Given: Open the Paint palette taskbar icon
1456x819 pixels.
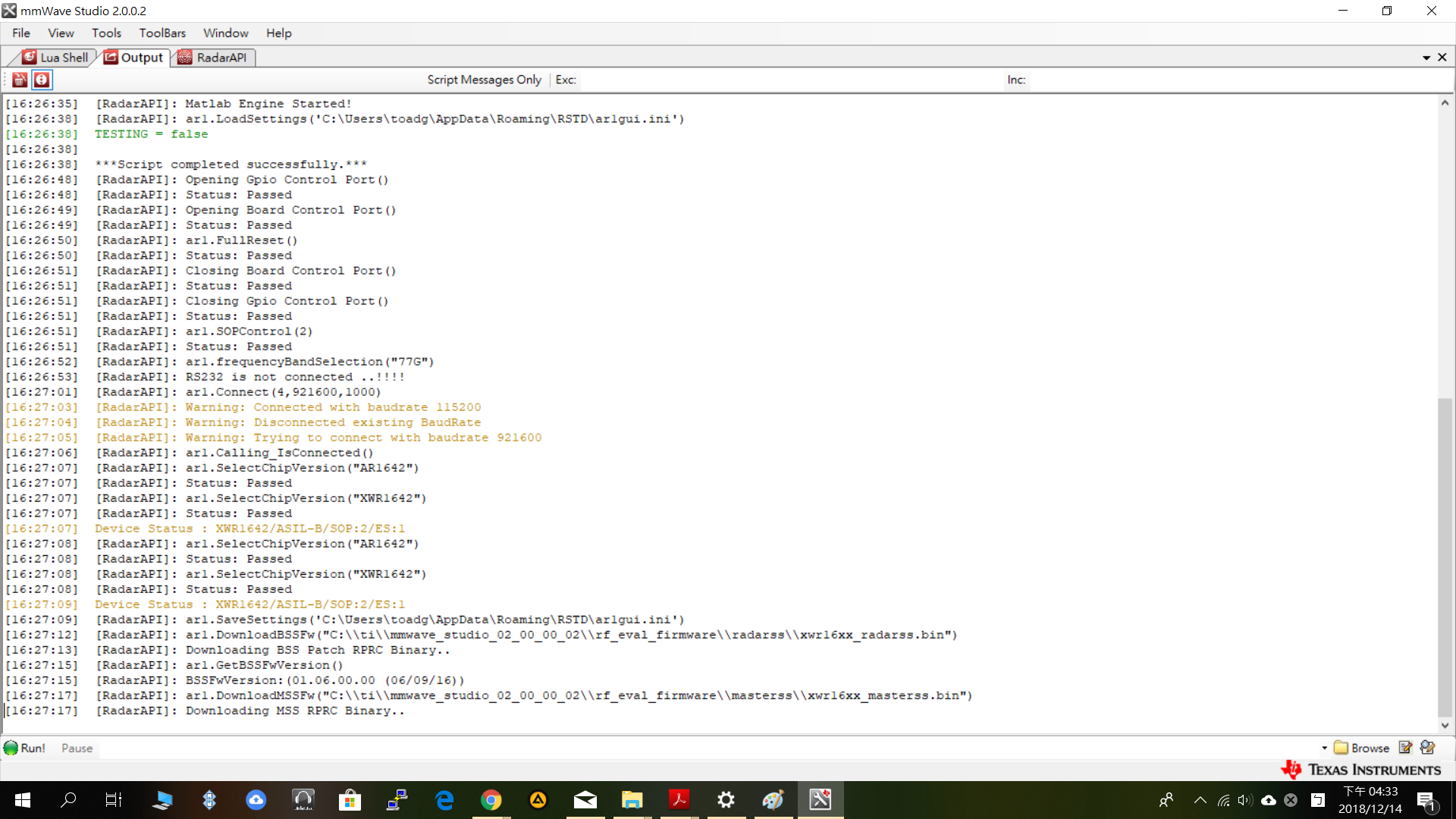Looking at the screenshot, I should [773, 800].
